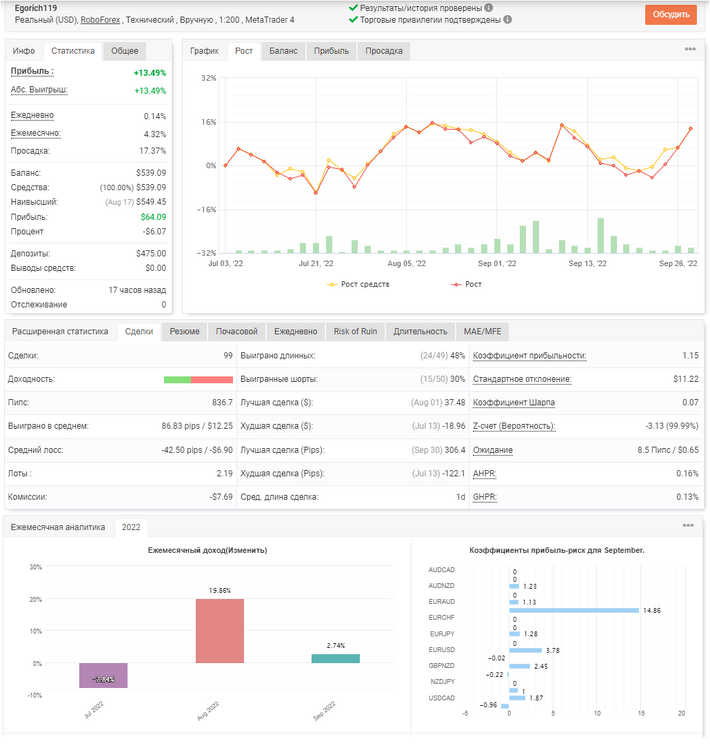Select the Длительность tab
The image size is (710, 750).
point(421,331)
